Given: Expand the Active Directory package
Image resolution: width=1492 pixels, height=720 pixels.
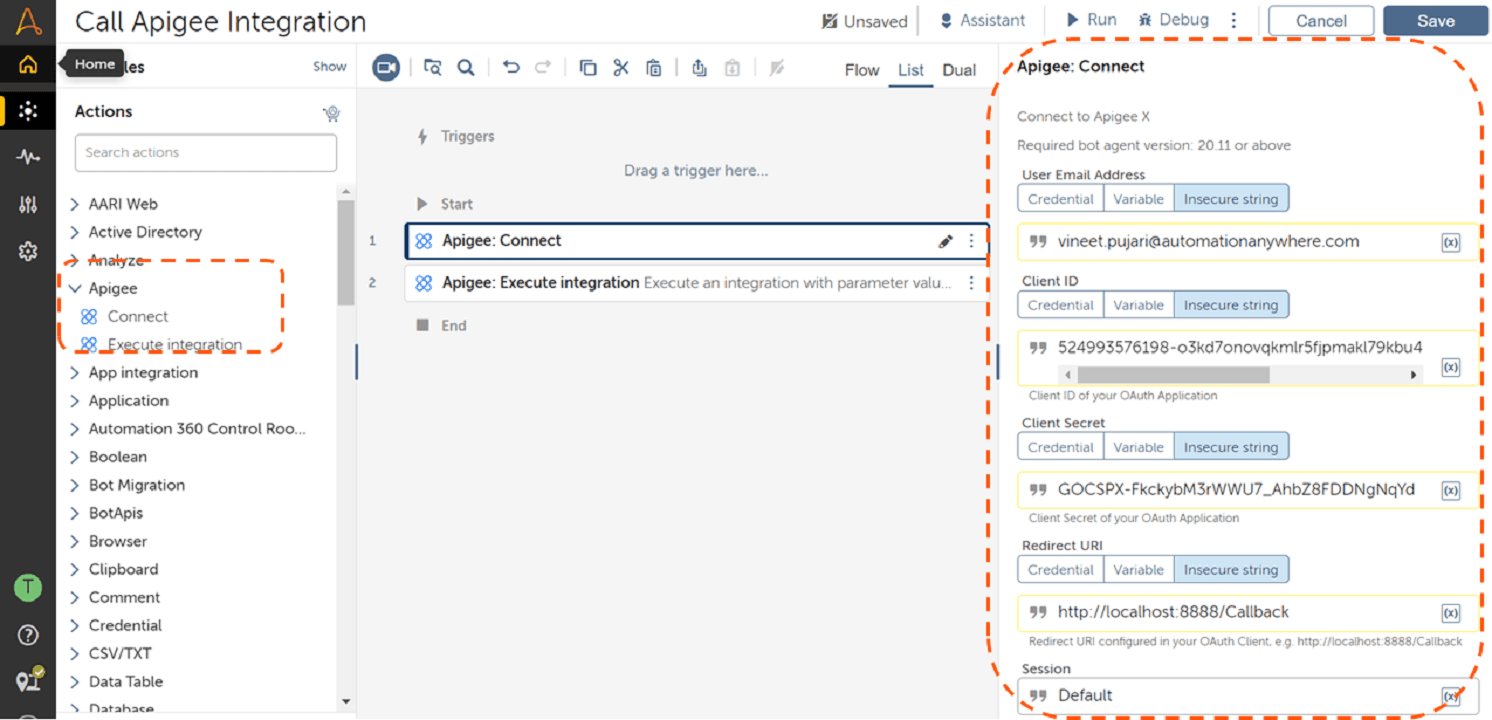Looking at the screenshot, I should (x=75, y=232).
